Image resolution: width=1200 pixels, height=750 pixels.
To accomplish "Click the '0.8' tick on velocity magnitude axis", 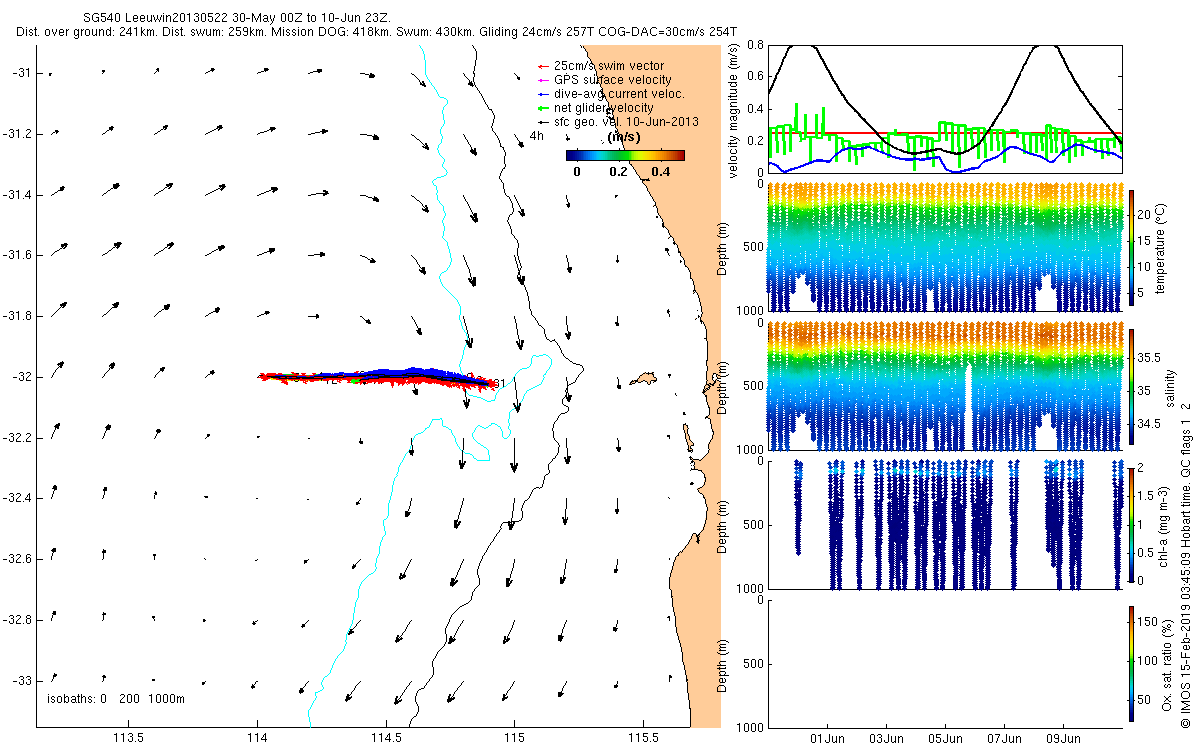I will click(x=755, y=45).
